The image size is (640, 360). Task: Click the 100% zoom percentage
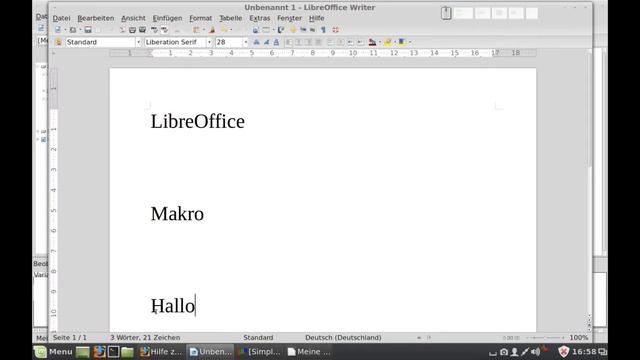[579, 338]
